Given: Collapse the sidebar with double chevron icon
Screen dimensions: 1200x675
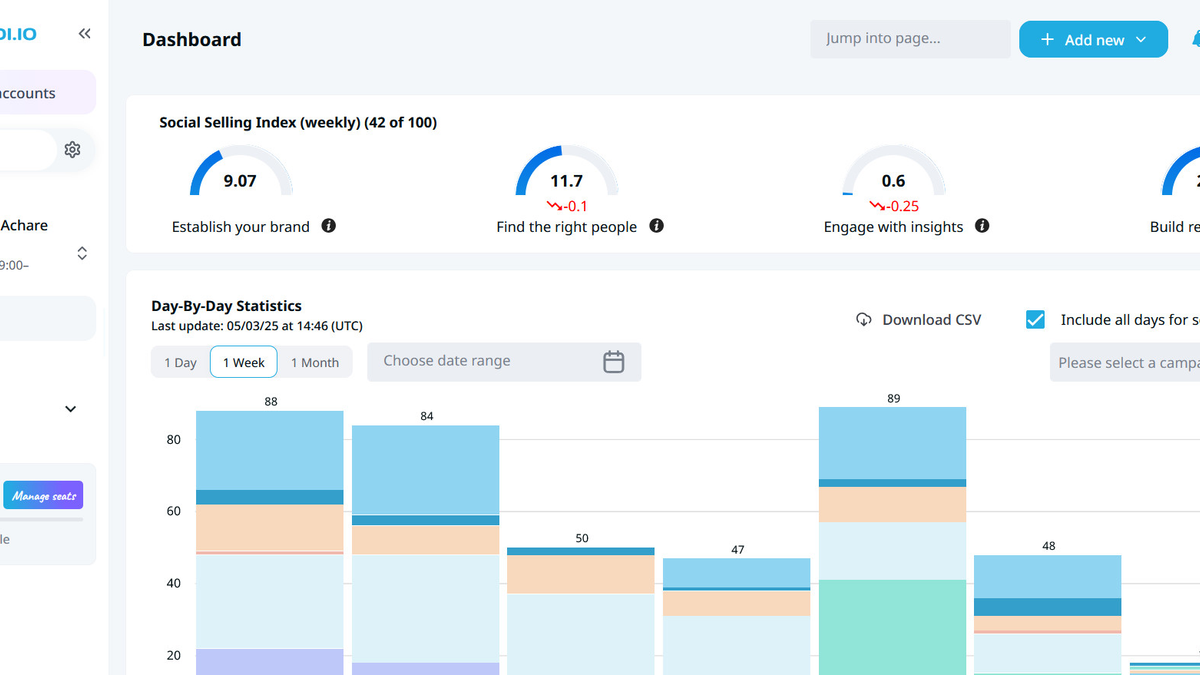Looking at the screenshot, I should click(85, 34).
